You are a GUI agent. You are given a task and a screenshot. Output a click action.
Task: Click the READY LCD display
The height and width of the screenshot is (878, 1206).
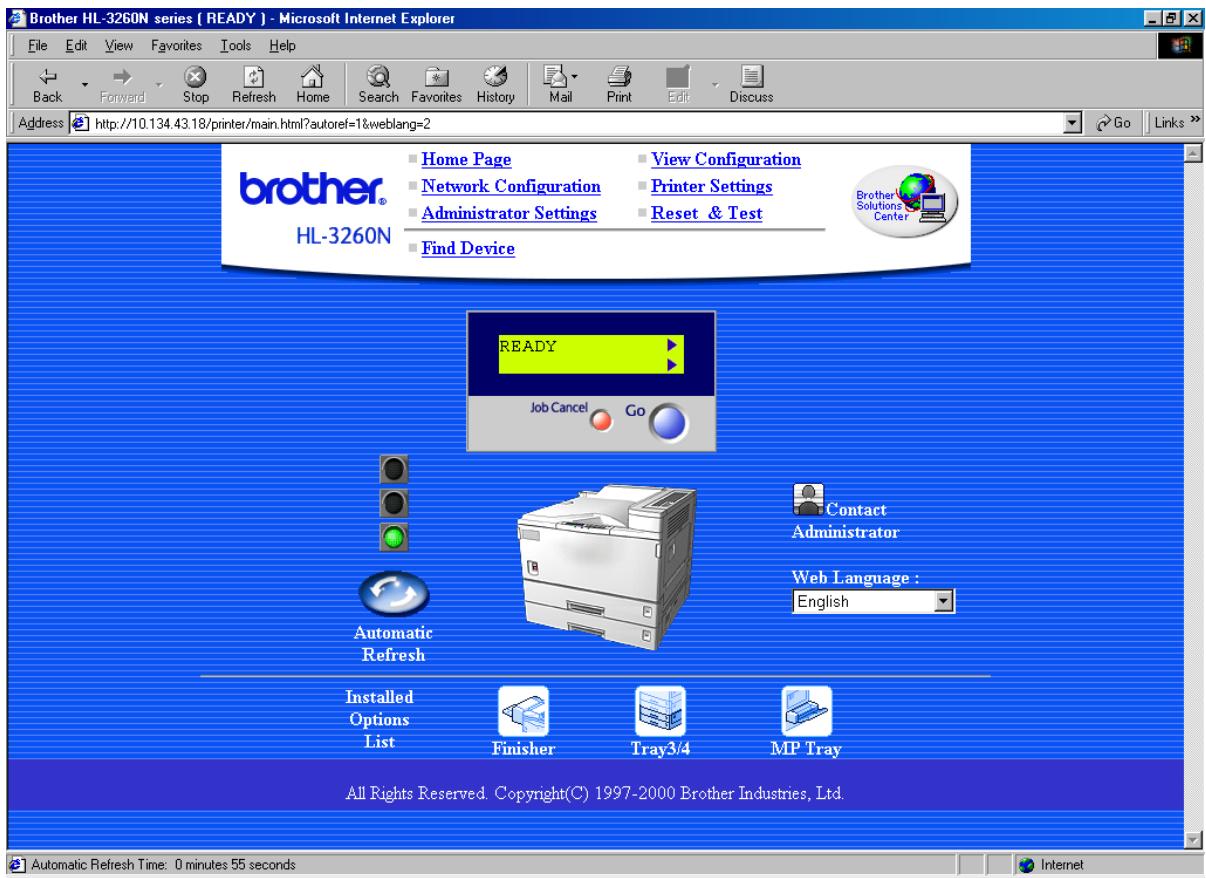pyautogui.click(x=591, y=355)
